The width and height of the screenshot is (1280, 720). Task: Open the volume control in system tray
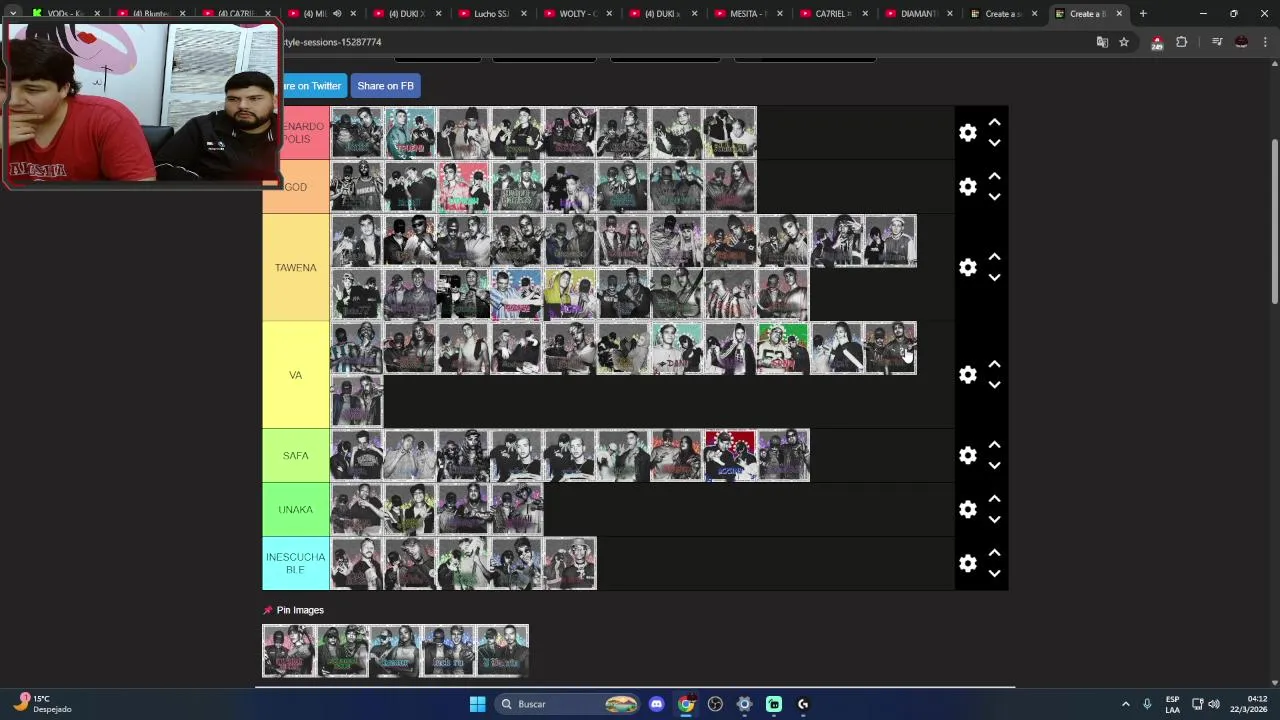pyautogui.click(x=1214, y=704)
